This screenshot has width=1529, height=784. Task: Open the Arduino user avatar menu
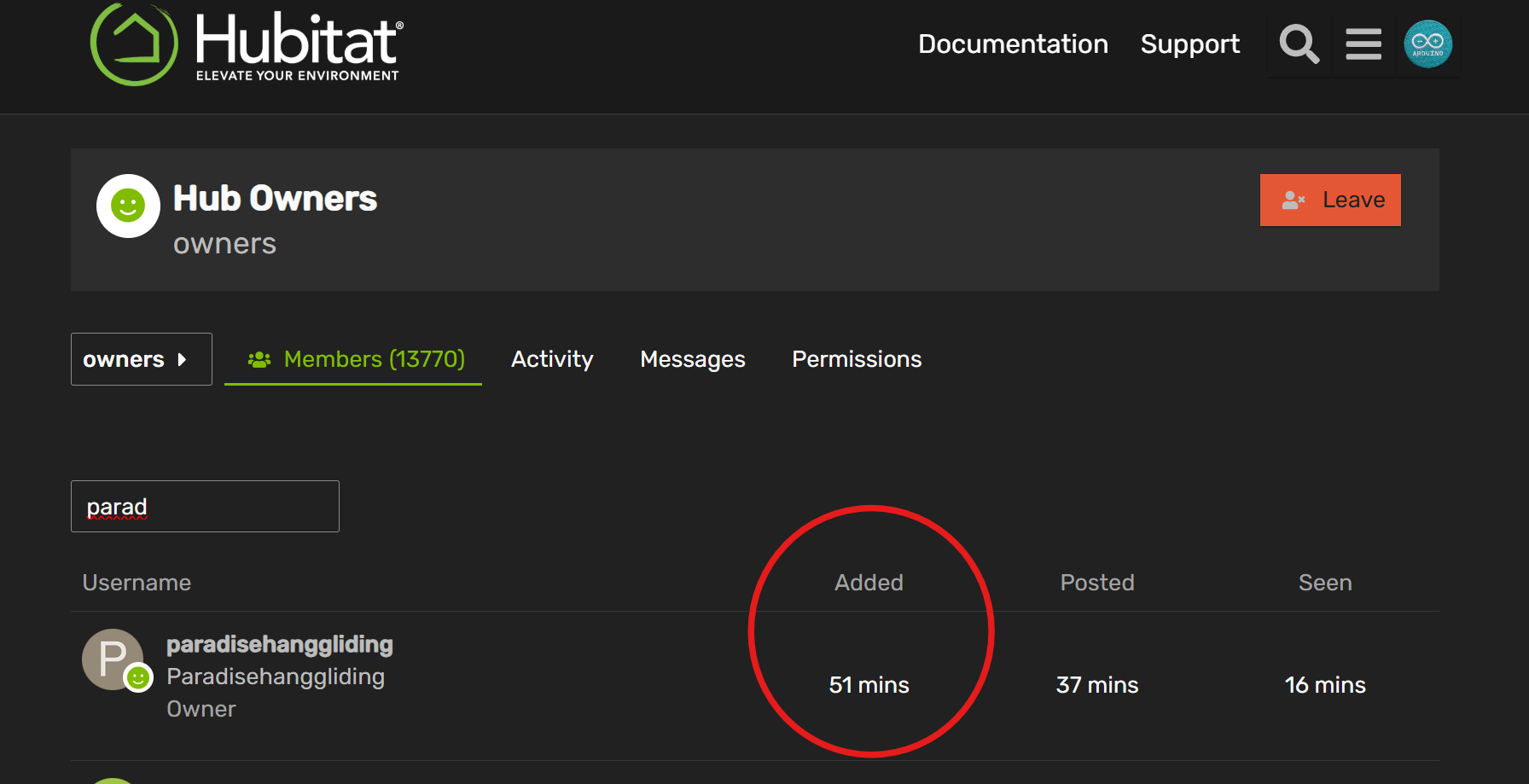(1428, 44)
